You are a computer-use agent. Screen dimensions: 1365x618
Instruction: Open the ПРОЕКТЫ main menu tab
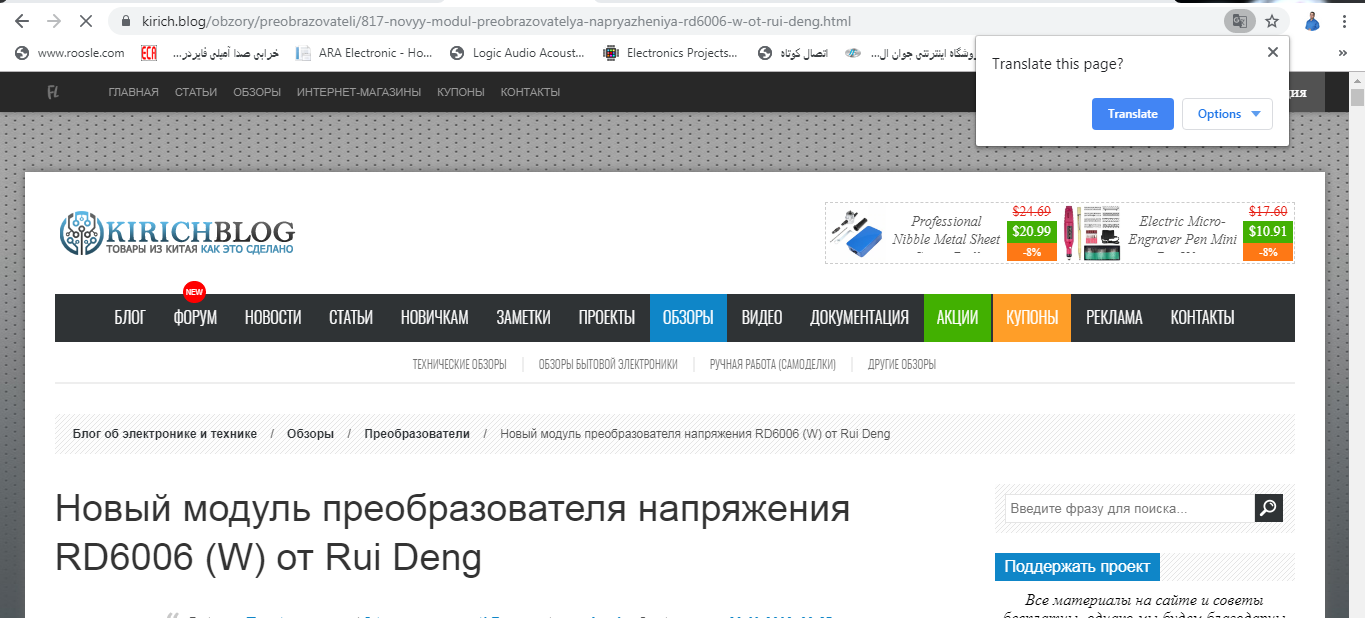click(x=607, y=318)
